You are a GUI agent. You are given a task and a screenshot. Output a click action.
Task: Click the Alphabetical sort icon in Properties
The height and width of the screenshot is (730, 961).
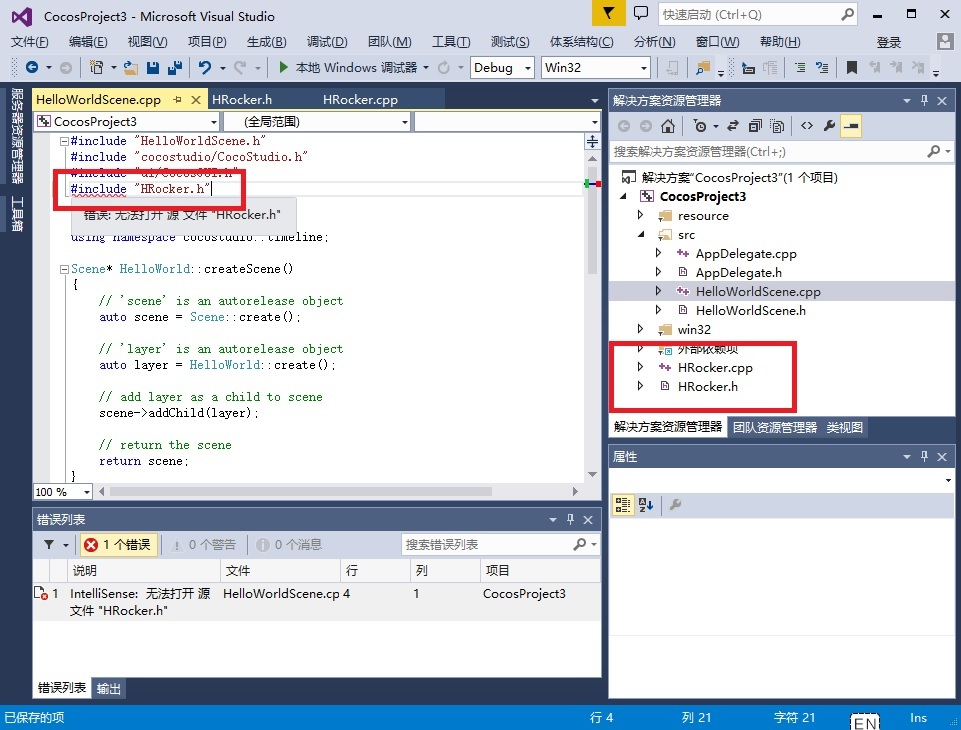646,505
